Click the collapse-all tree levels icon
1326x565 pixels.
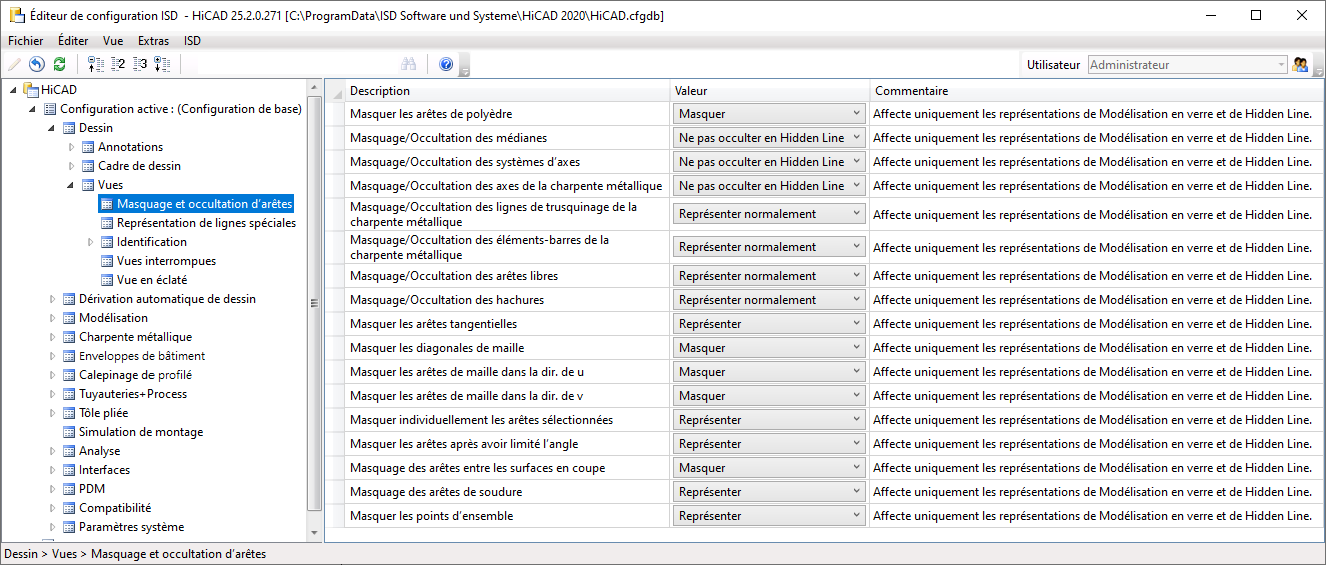click(x=96, y=64)
